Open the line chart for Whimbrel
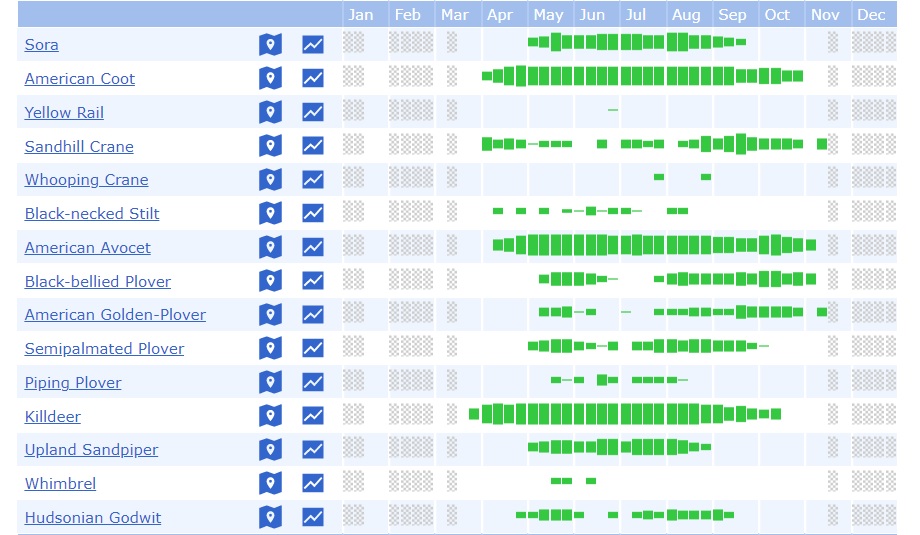Image resolution: width=920 pixels, height=535 pixels. tap(313, 484)
